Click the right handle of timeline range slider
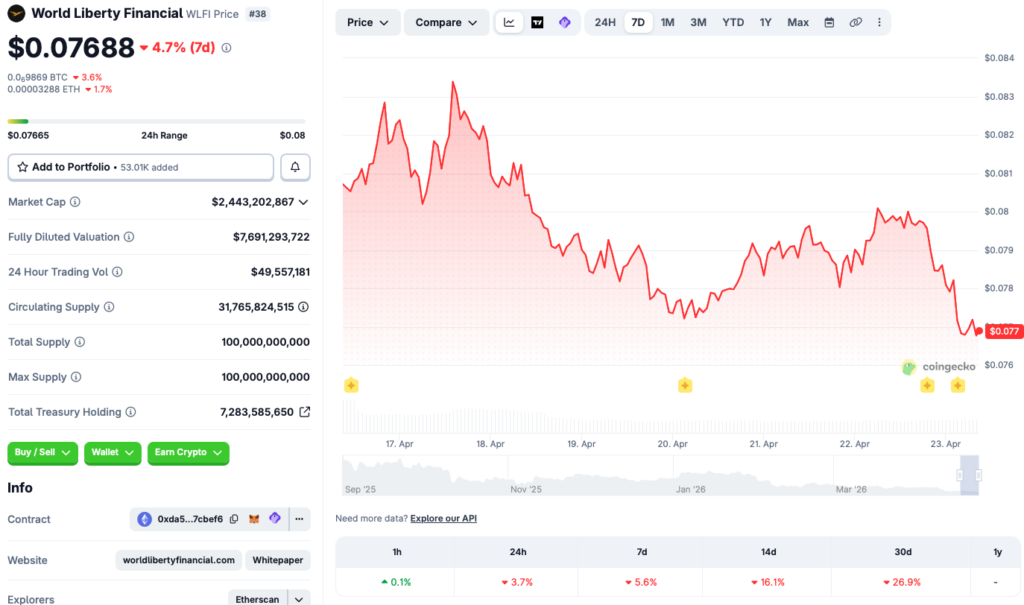This screenshot has width=1024, height=605. [x=979, y=475]
